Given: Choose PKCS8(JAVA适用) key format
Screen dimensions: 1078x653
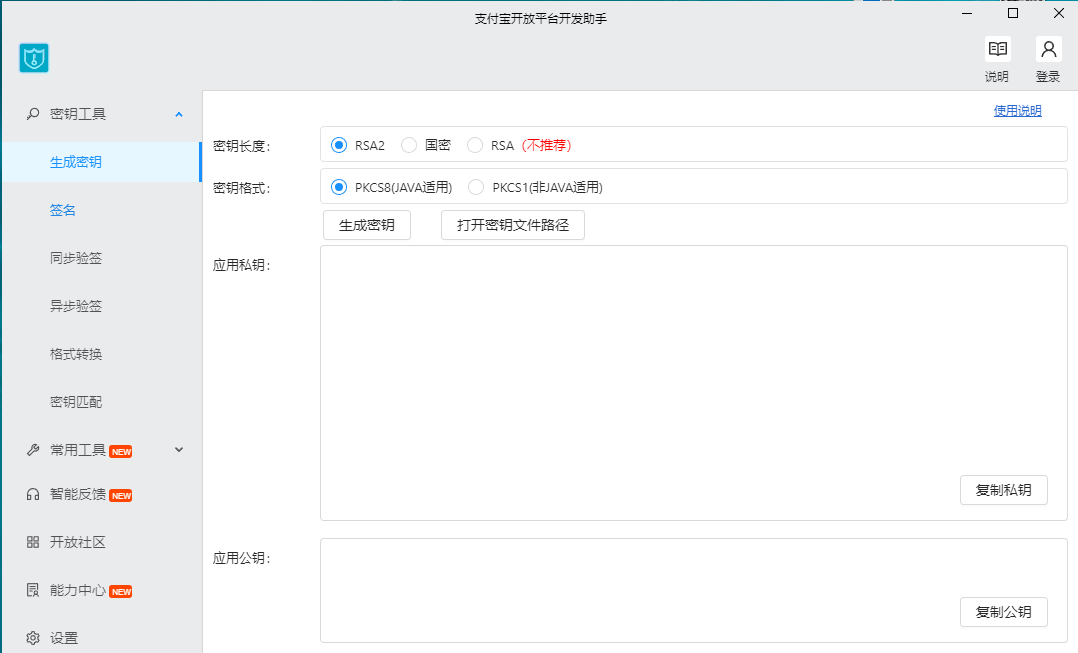Looking at the screenshot, I should (339, 187).
